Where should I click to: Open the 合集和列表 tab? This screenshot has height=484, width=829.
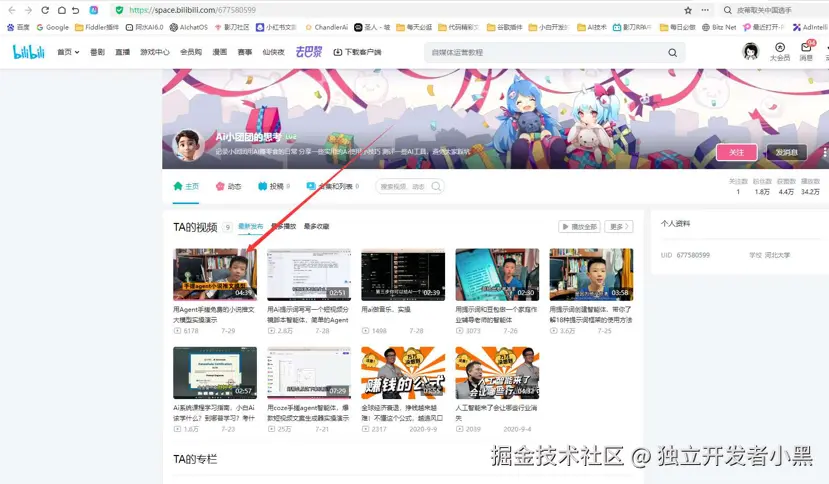coord(332,186)
